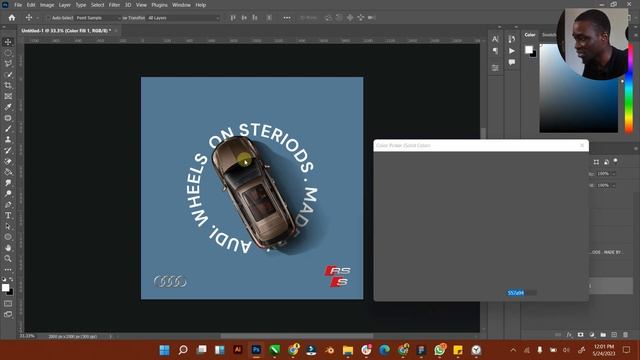
Task: Open the Layer menu
Action: (64, 5)
